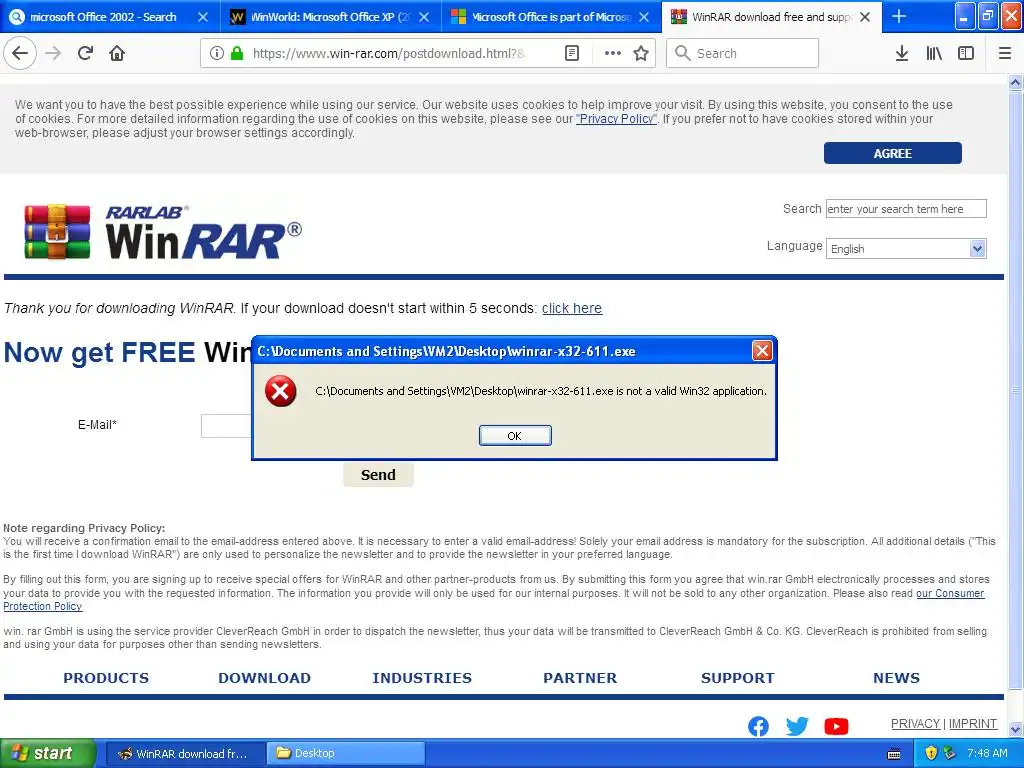Switch to microsoft Office 2002 Search tab

click(x=104, y=17)
